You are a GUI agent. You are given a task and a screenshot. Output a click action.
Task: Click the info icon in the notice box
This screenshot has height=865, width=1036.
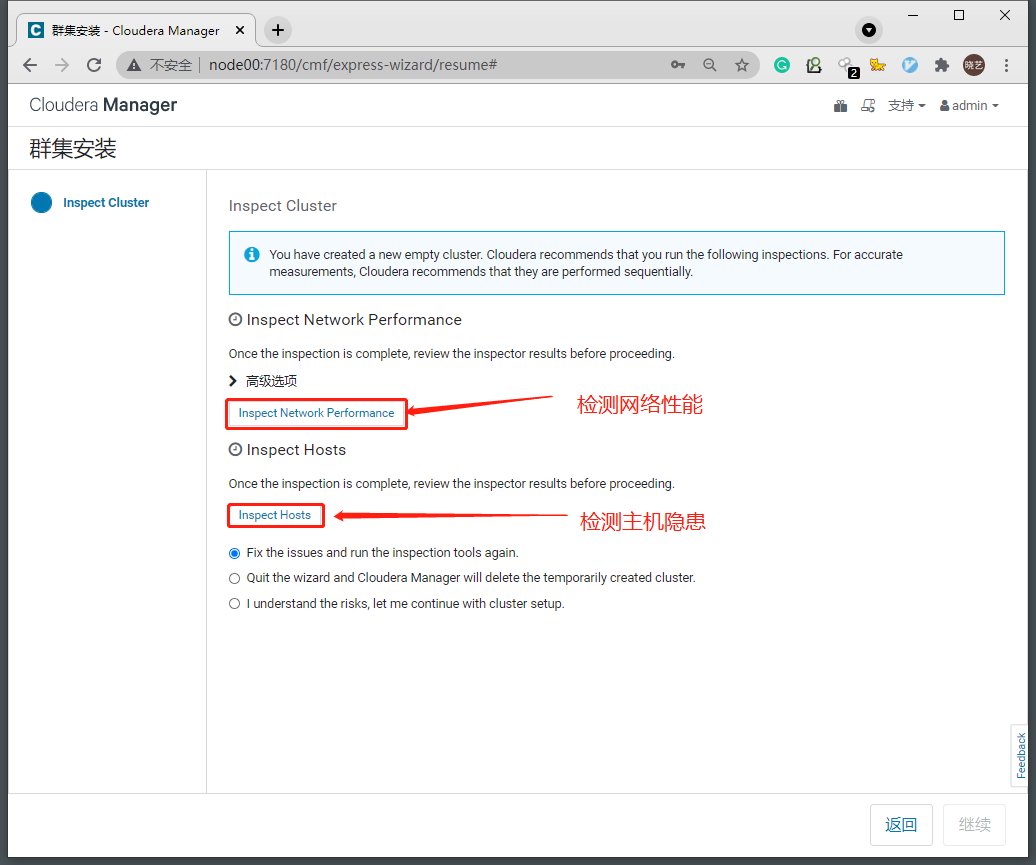click(252, 254)
